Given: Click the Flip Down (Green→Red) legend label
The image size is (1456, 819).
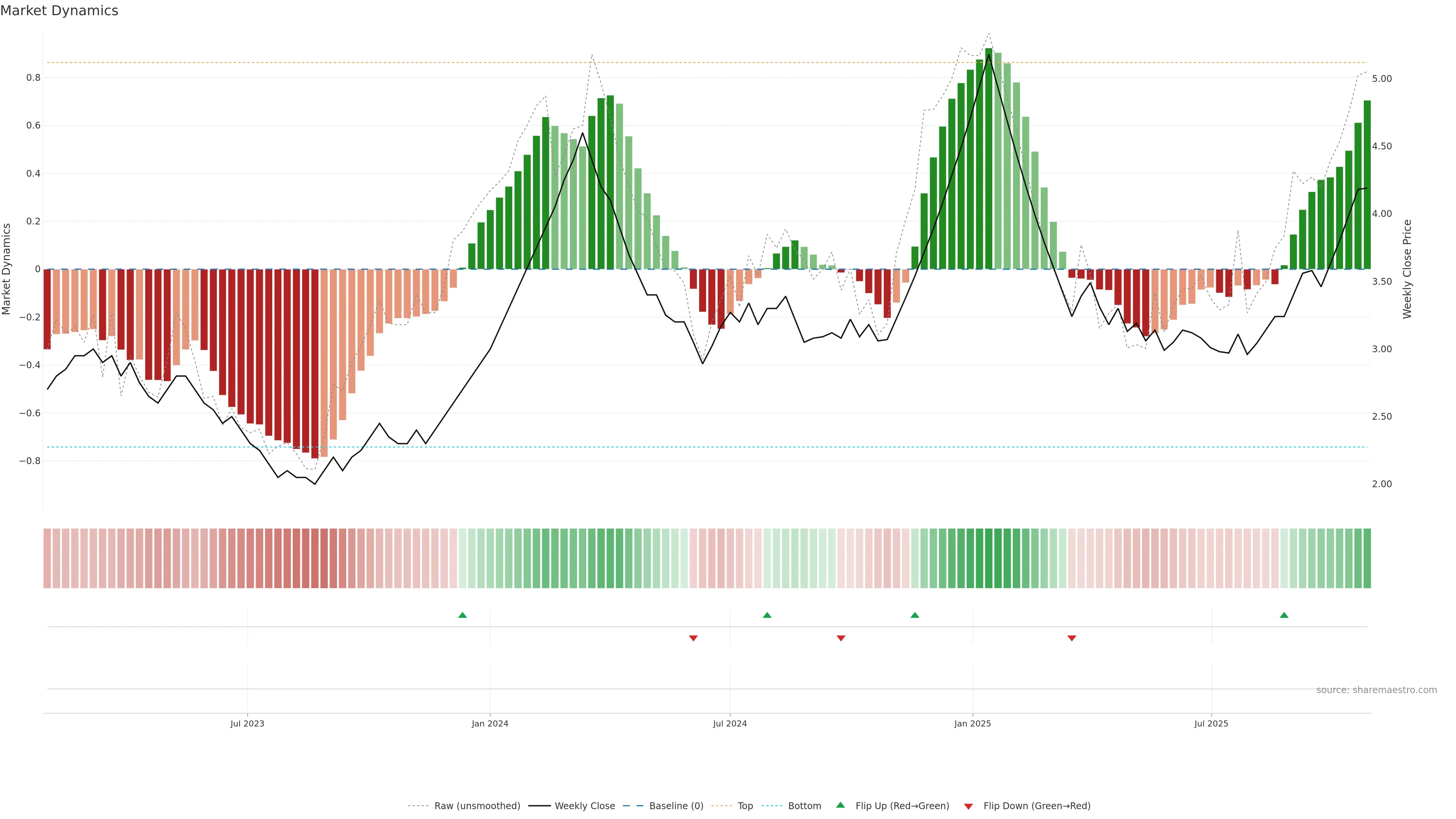Looking at the screenshot, I should (1037, 806).
